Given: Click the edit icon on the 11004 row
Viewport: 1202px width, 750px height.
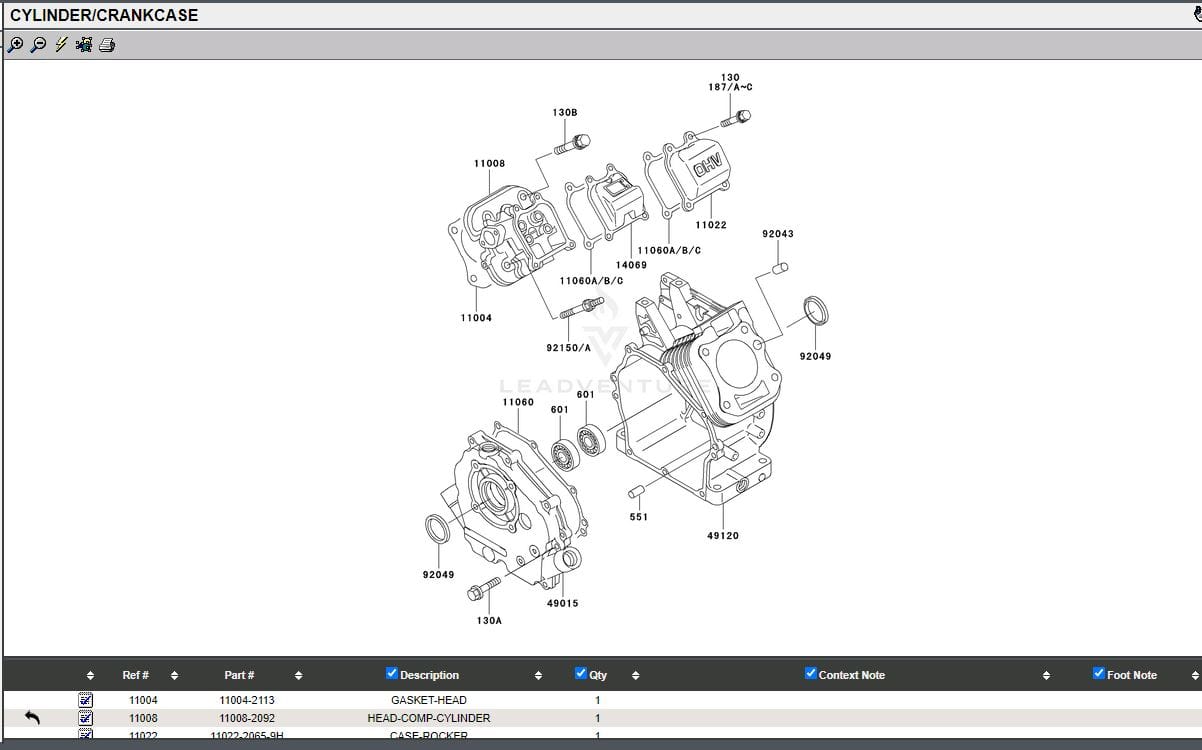Looking at the screenshot, I should [85, 699].
